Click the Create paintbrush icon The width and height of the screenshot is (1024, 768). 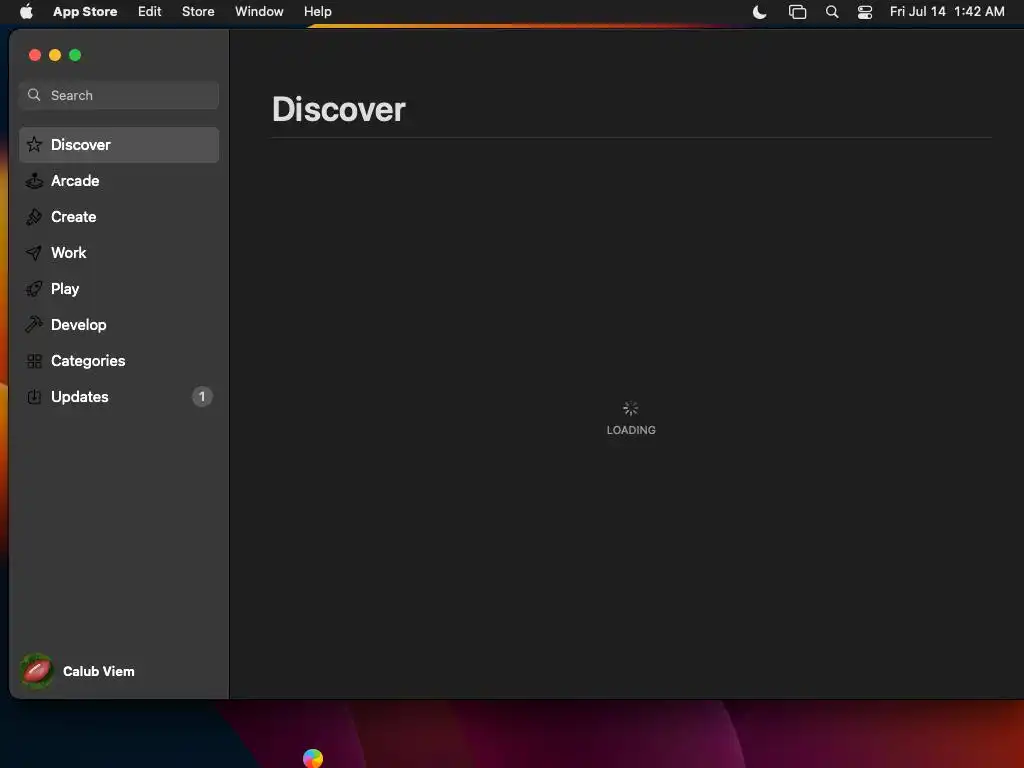click(x=34, y=217)
